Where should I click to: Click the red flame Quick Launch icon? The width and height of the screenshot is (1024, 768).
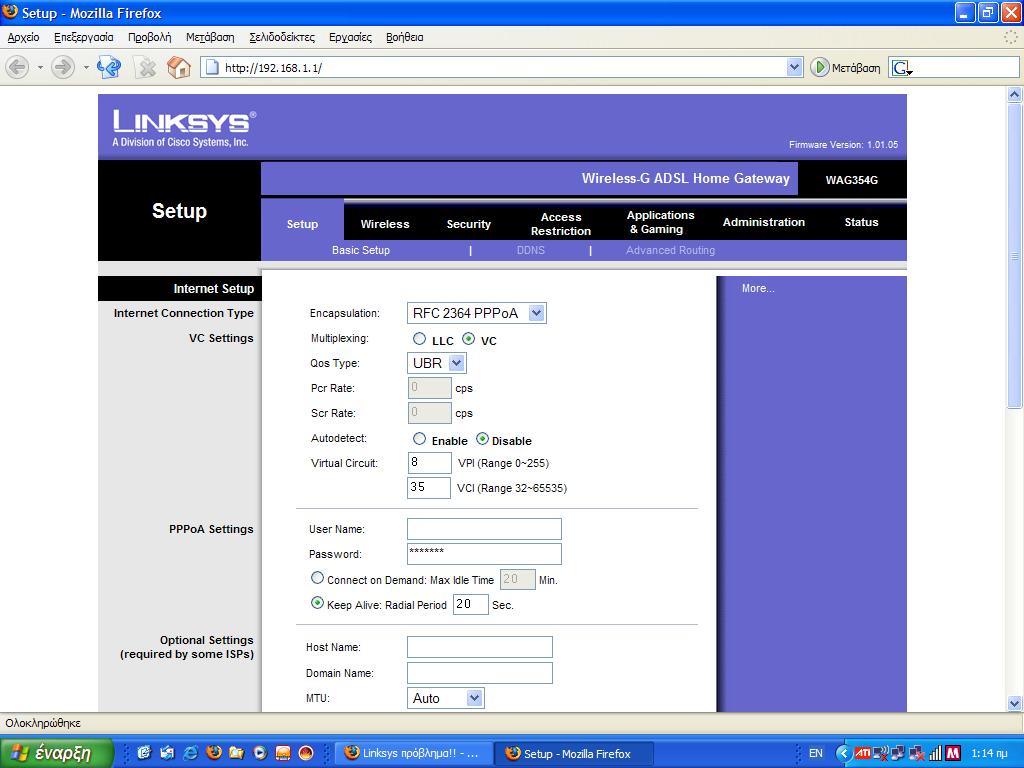coord(306,753)
